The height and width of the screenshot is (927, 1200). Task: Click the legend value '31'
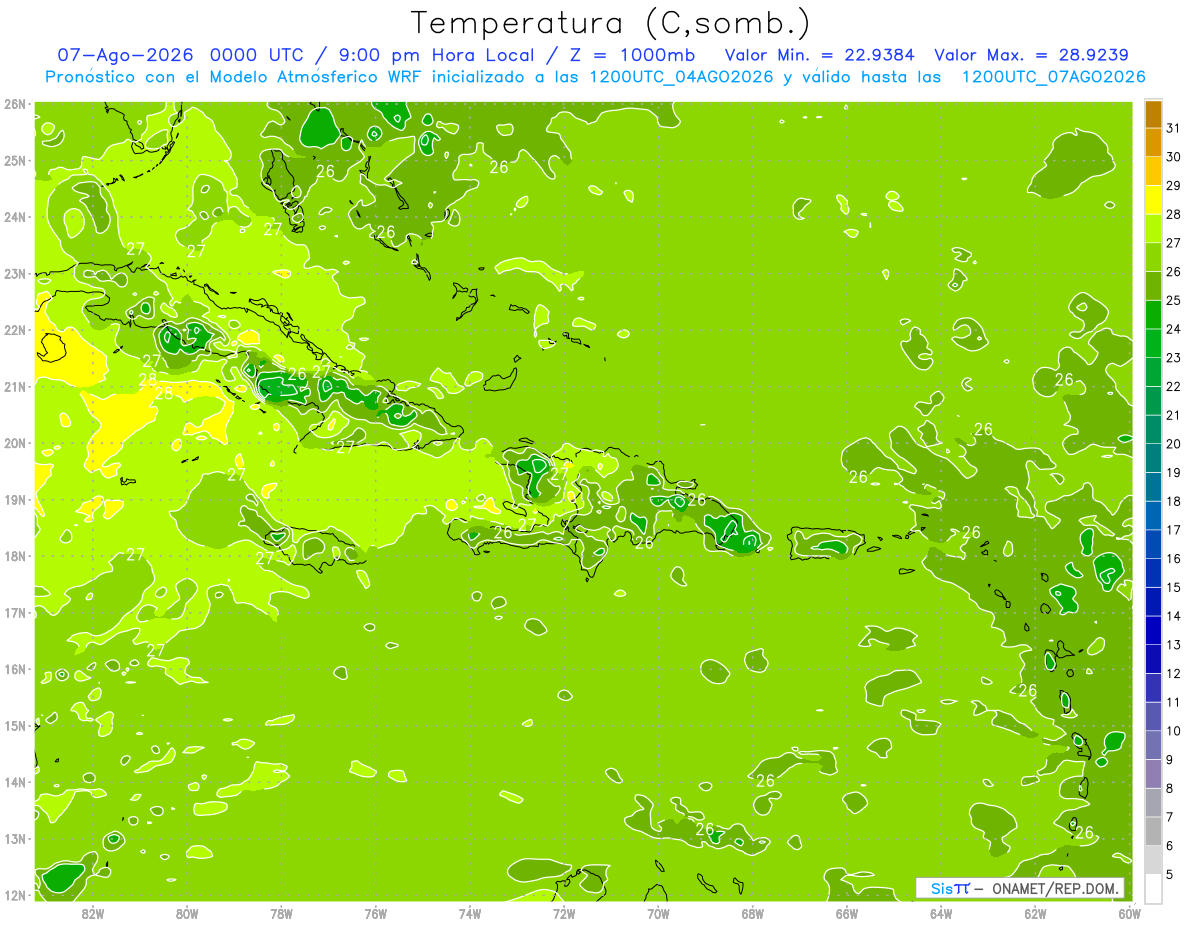pyautogui.click(x=1173, y=128)
